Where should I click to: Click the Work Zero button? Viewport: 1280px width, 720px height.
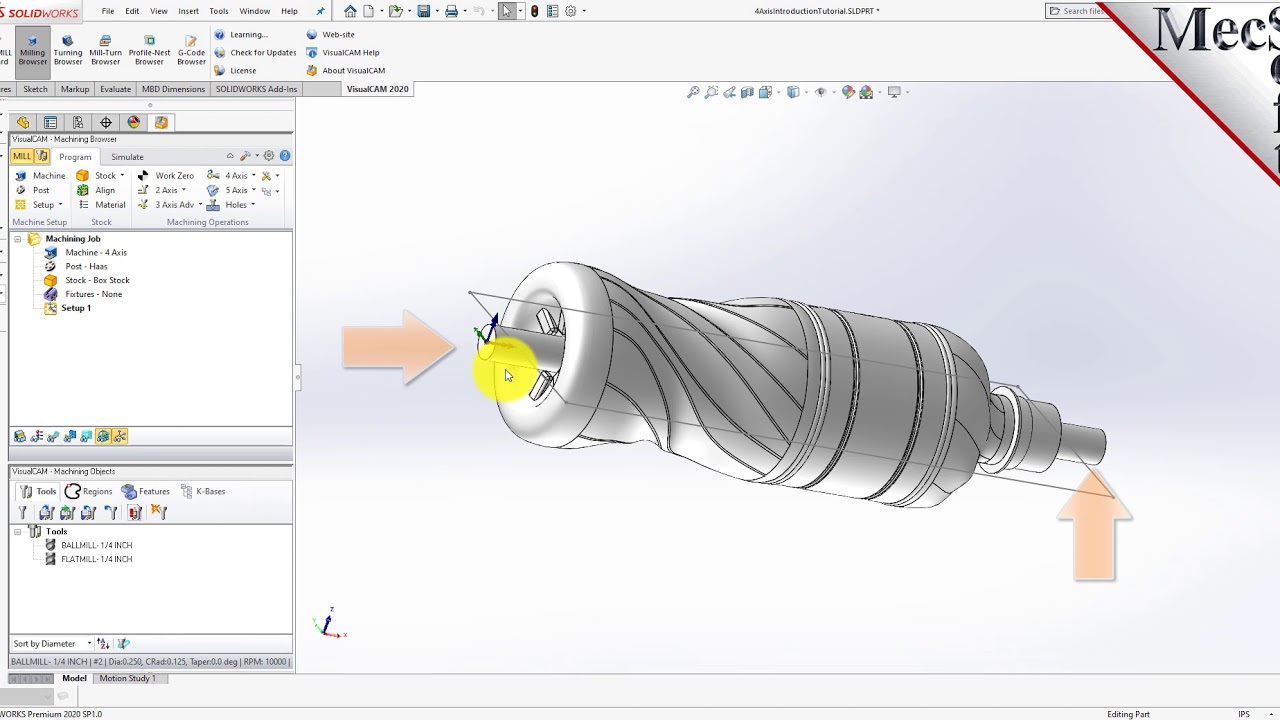click(x=165, y=176)
